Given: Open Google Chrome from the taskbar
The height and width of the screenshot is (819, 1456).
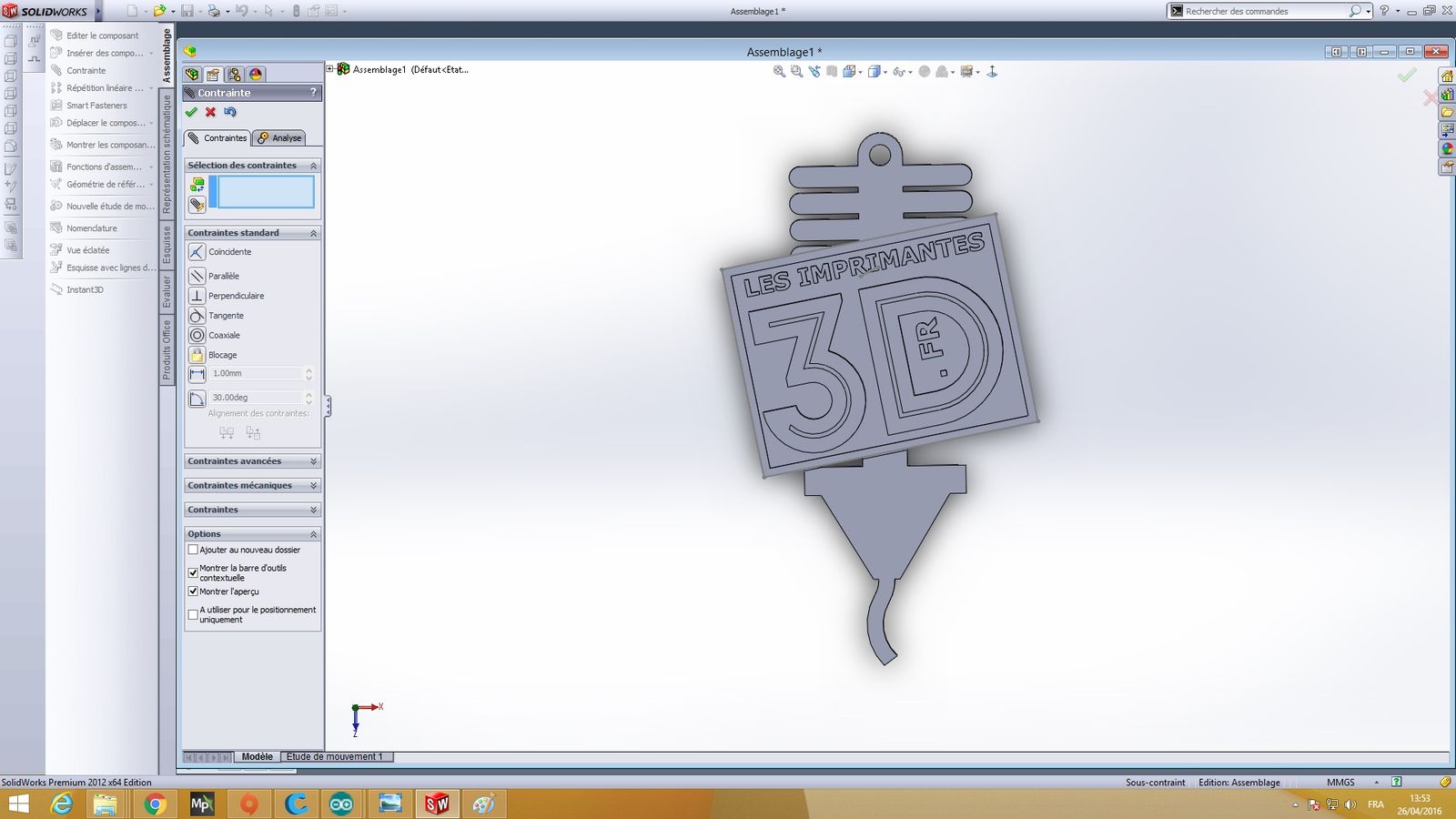Looking at the screenshot, I should point(155,804).
